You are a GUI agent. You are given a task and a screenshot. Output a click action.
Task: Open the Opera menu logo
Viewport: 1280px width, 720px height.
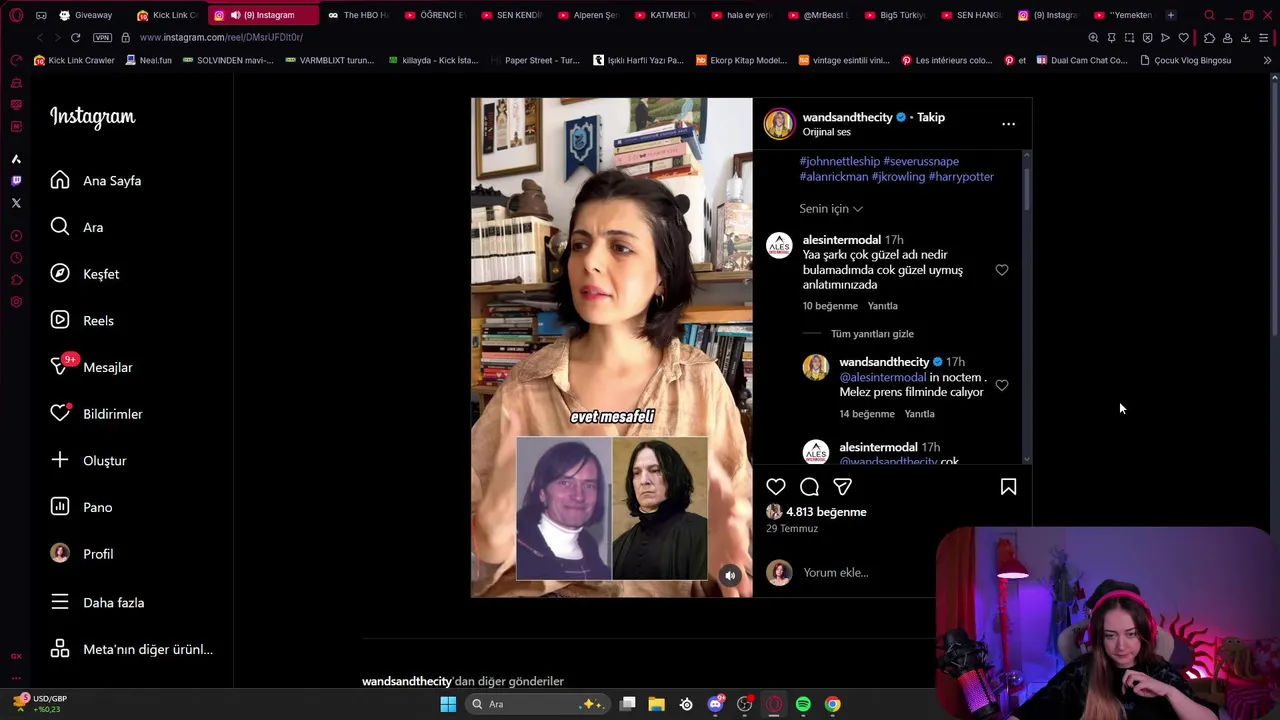pyautogui.click(x=16, y=15)
